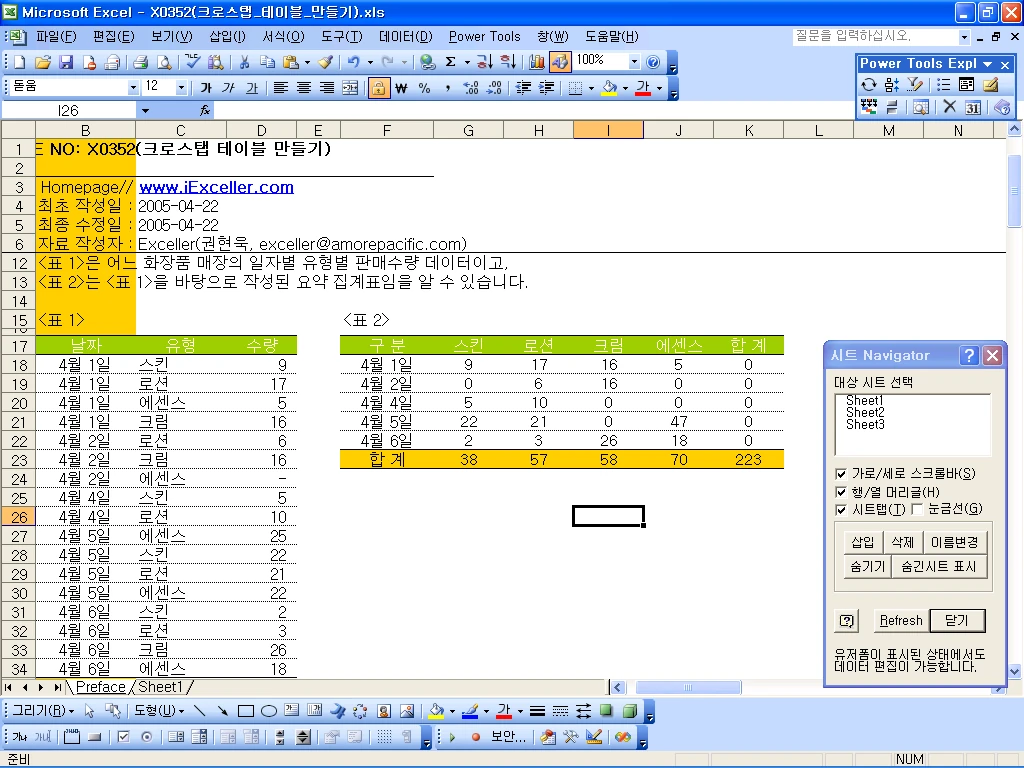
Task: Click the horizontal scrollbar thumb
Action: [x=688, y=687]
